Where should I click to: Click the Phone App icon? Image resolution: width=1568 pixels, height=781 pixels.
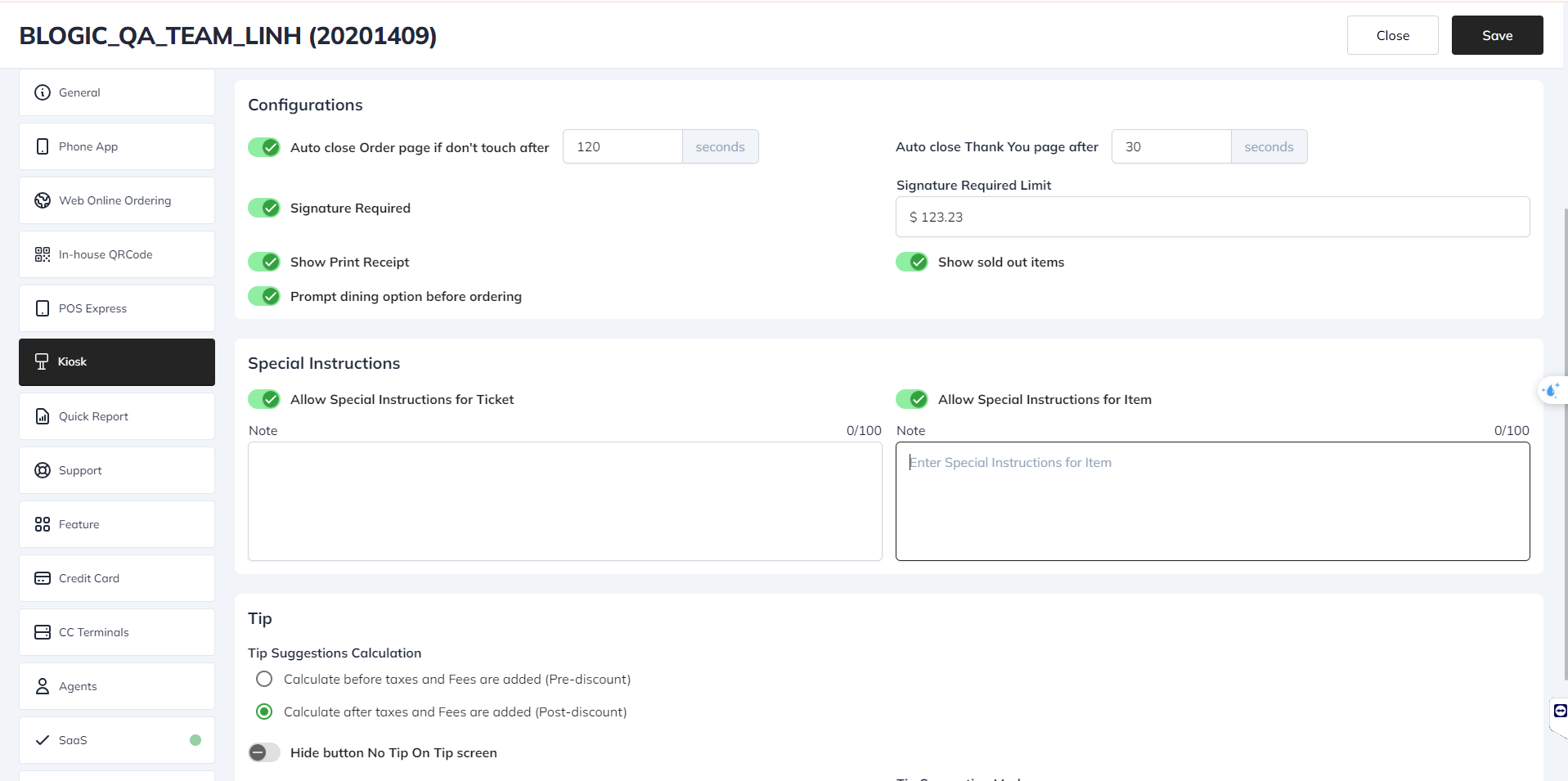(x=43, y=146)
